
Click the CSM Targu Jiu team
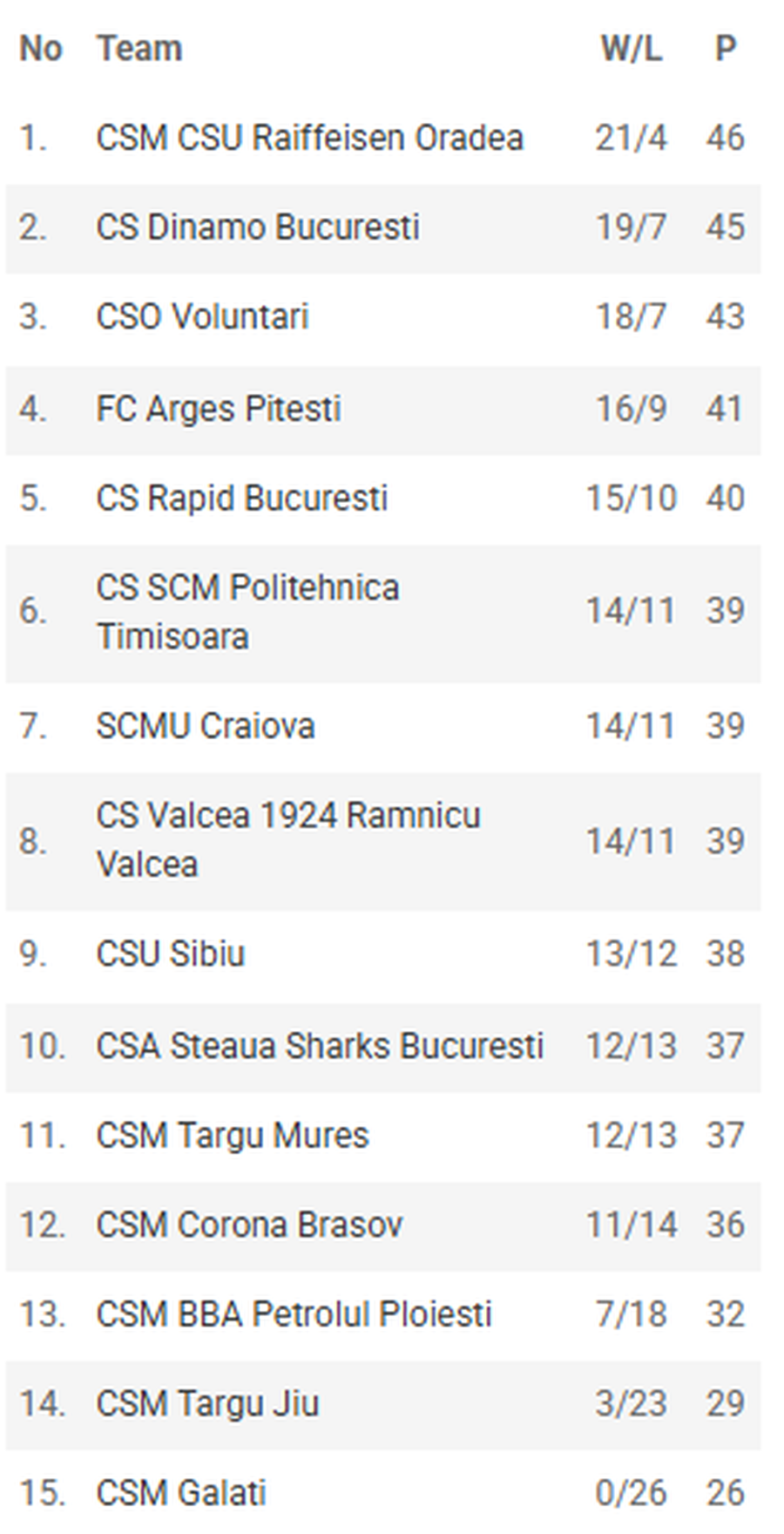[x=207, y=1404]
